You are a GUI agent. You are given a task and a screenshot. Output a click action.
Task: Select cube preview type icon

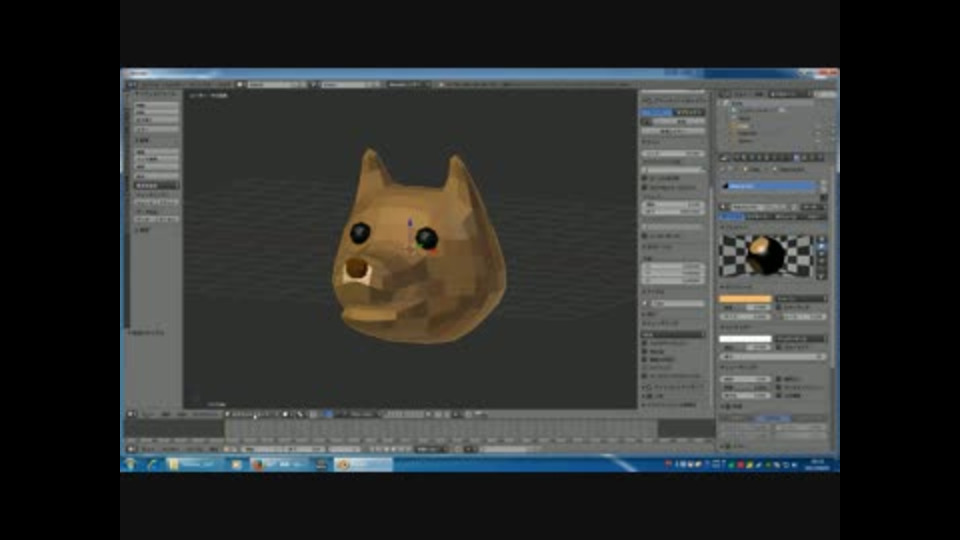[822, 253]
